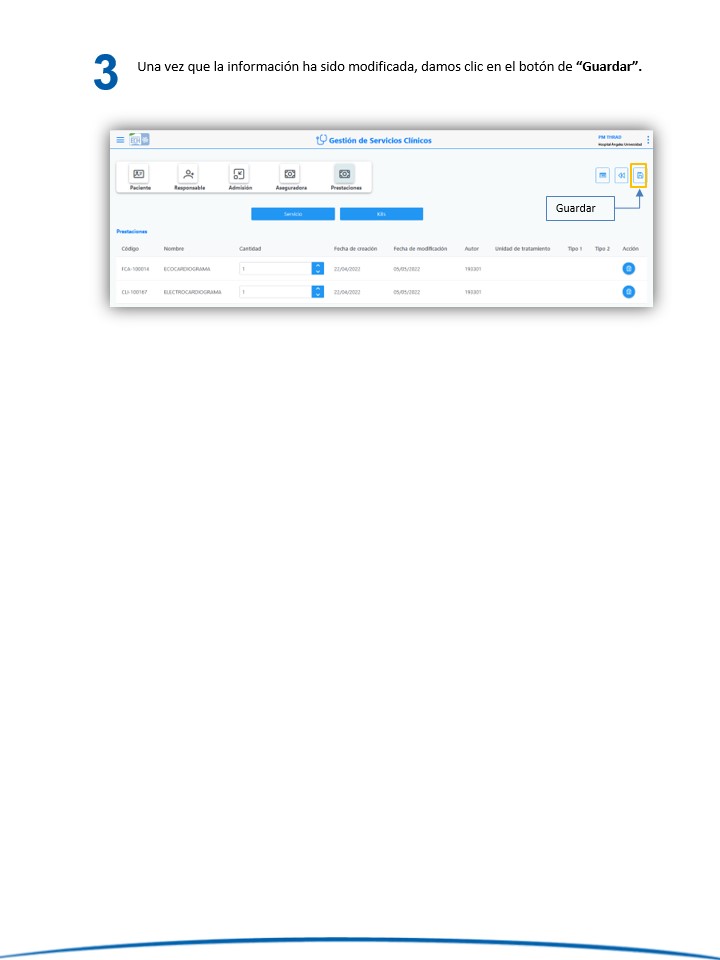Delete the ECOCARDIOGRAMA row
The height and width of the screenshot is (960, 720).
pos(629,268)
